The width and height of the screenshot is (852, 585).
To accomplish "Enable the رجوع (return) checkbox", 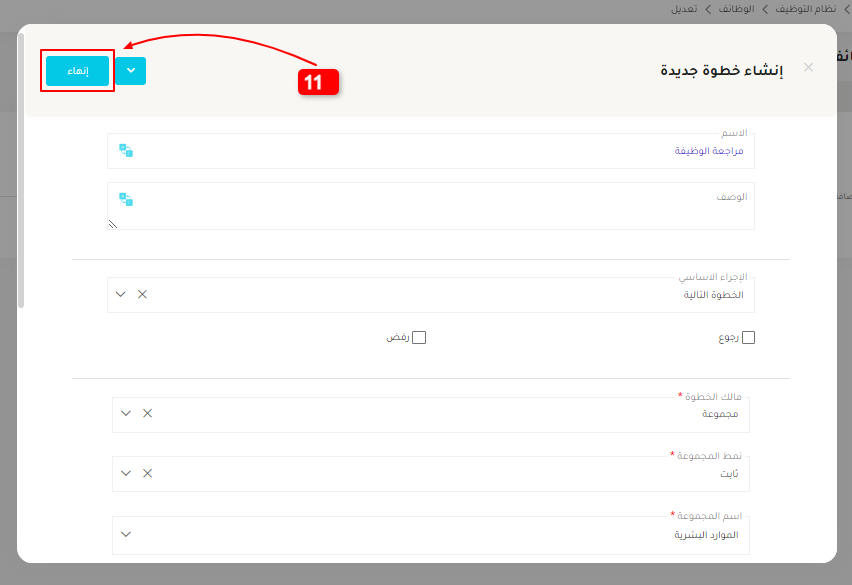I will tap(748, 338).
